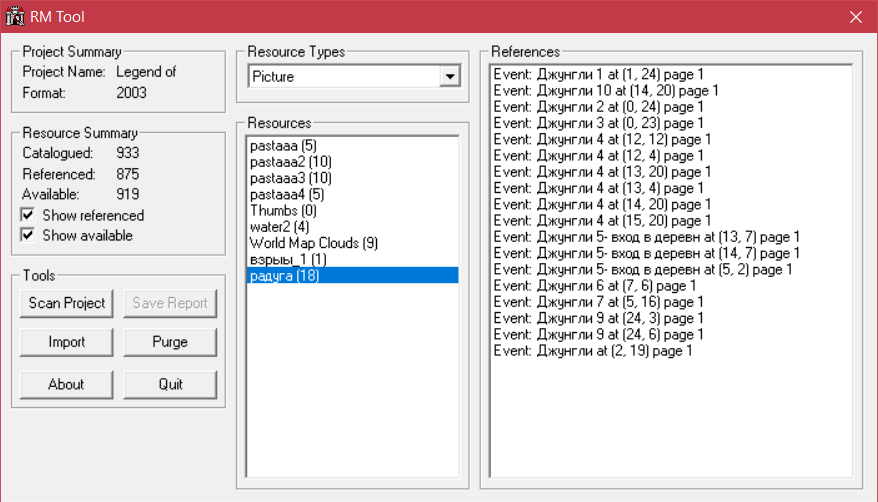Click the RM Tool app icon in title bar
This screenshot has height=502, width=878.
[15, 16]
